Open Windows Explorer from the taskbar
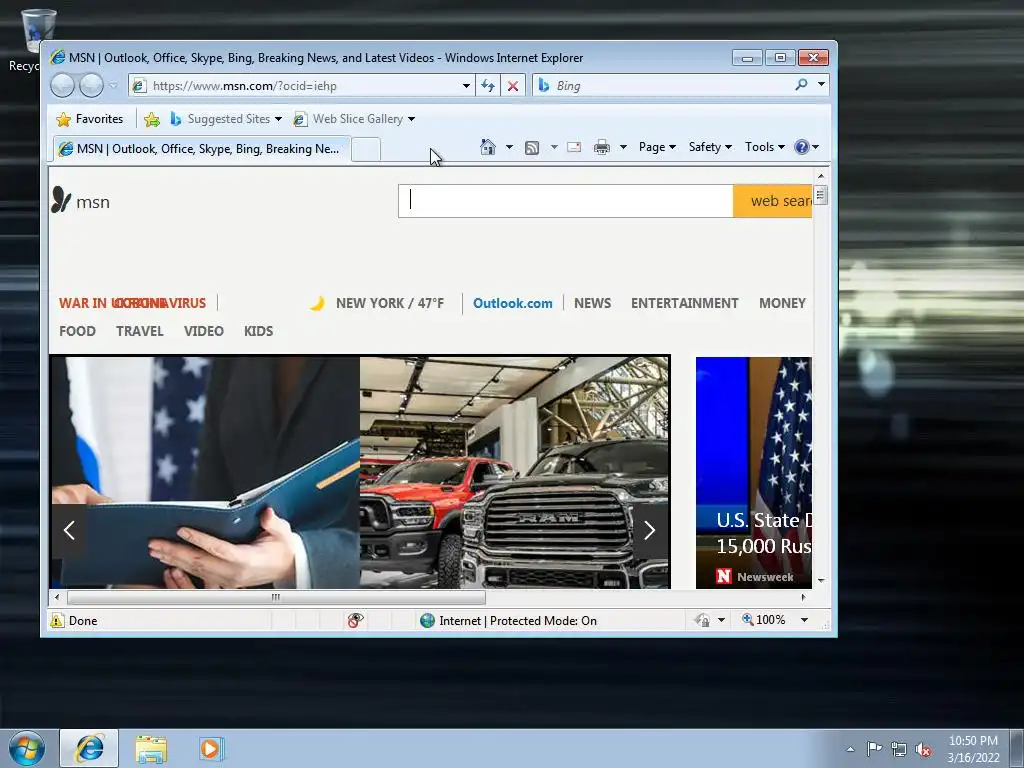The width and height of the screenshot is (1024, 768). click(x=151, y=748)
